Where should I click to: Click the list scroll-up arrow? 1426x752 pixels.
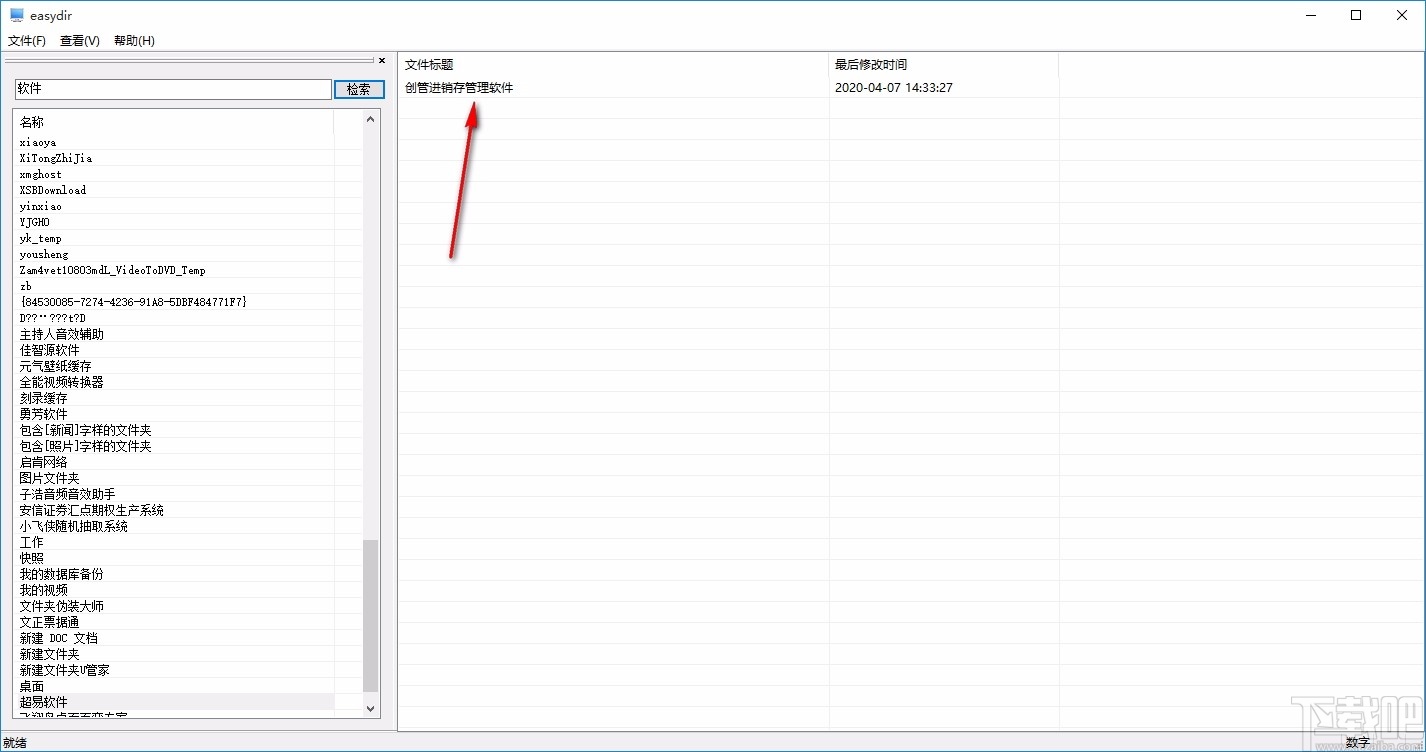(x=371, y=119)
